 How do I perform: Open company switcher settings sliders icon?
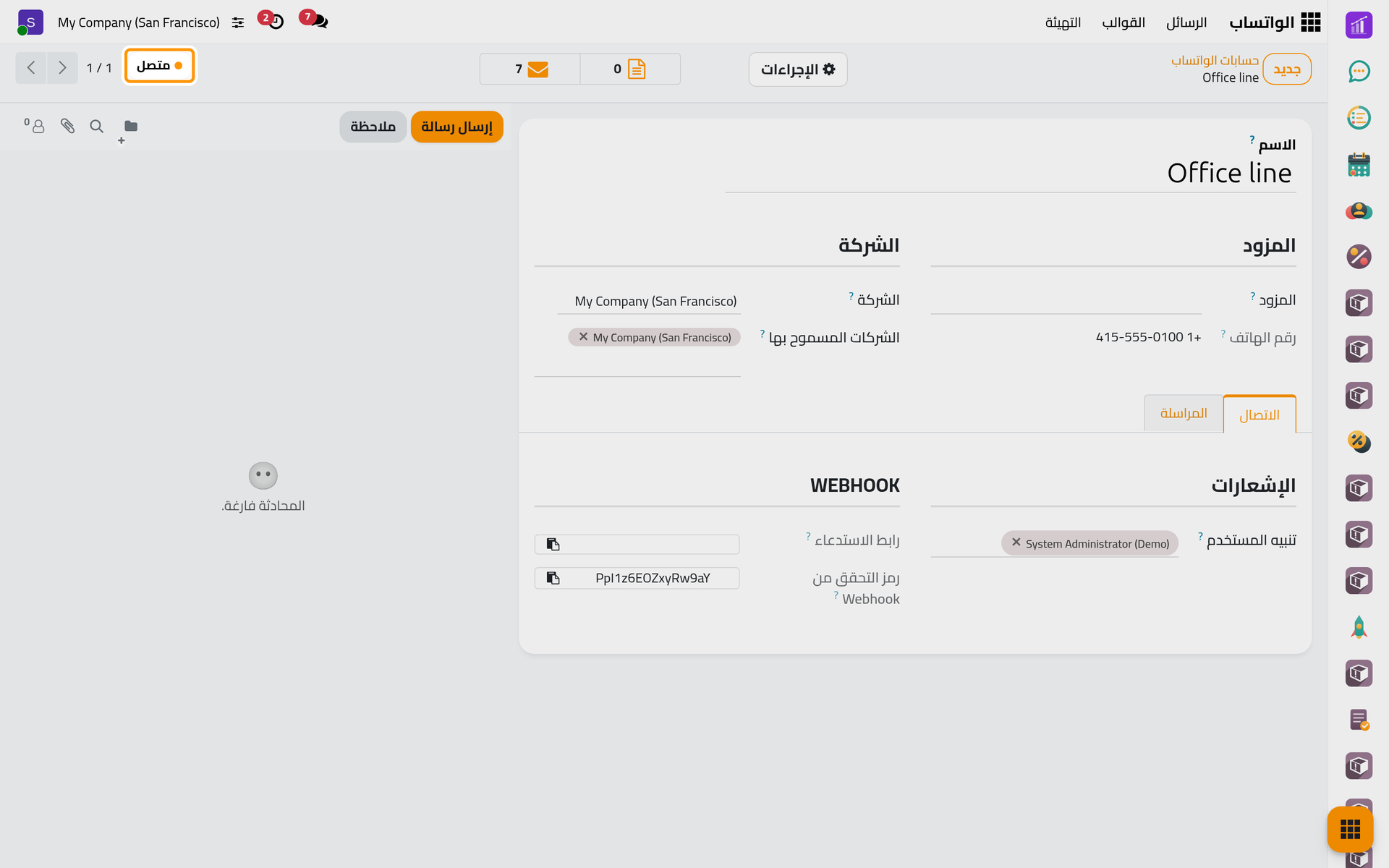tap(238, 23)
